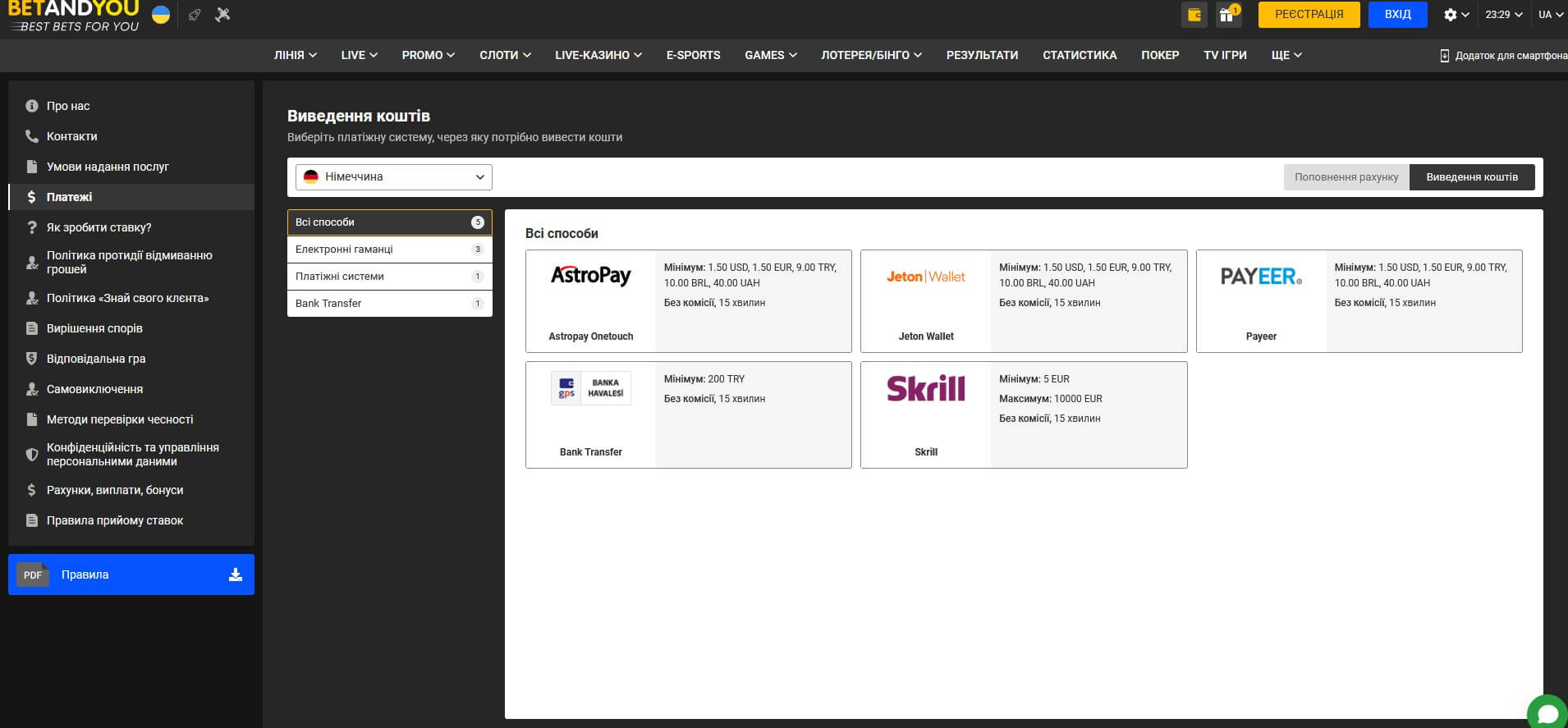Click the dollar icon beside Платежі
The height and width of the screenshot is (728, 1568).
coord(32,197)
